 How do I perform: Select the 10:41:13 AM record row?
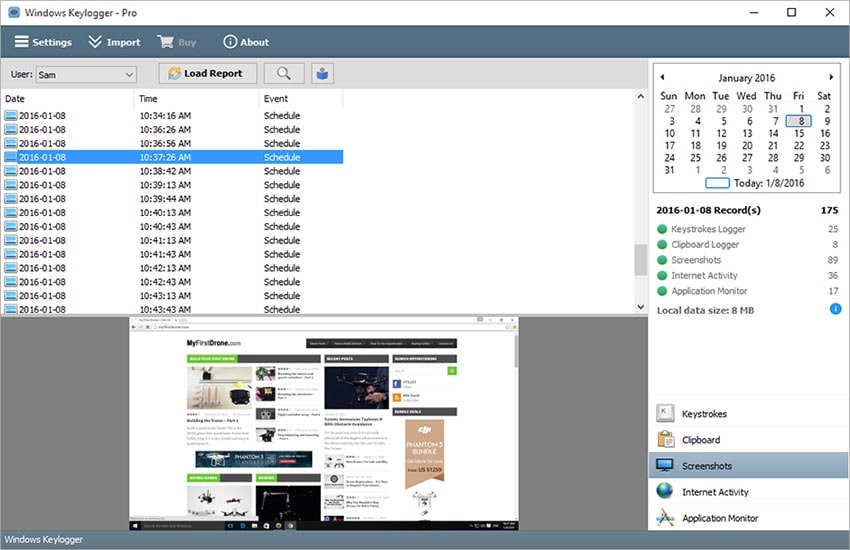click(172, 240)
